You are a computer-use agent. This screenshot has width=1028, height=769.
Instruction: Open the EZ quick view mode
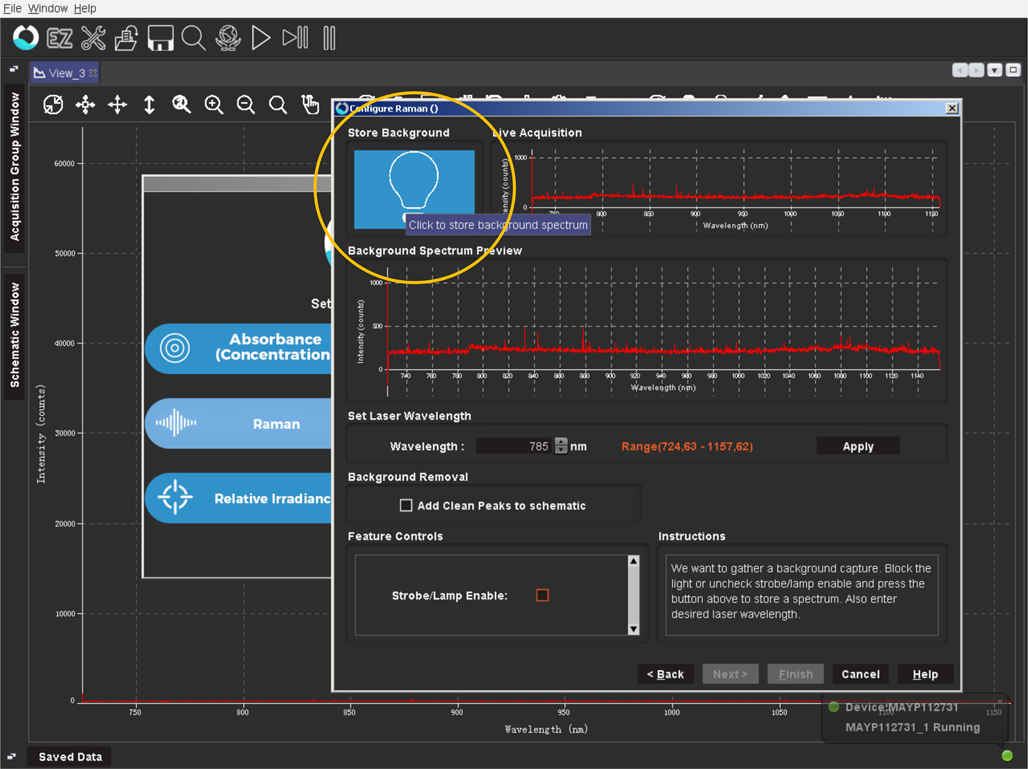coord(60,38)
